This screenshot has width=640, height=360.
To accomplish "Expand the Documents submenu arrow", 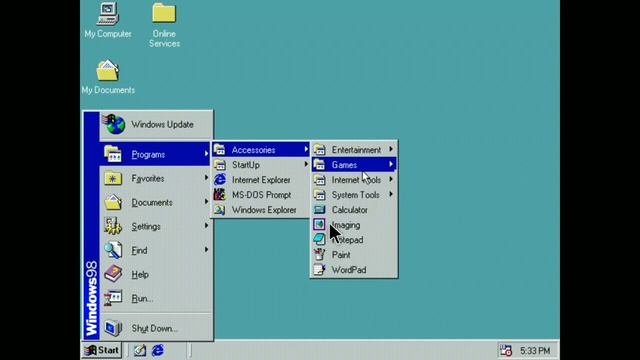I will pyautogui.click(x=207, y=202).
